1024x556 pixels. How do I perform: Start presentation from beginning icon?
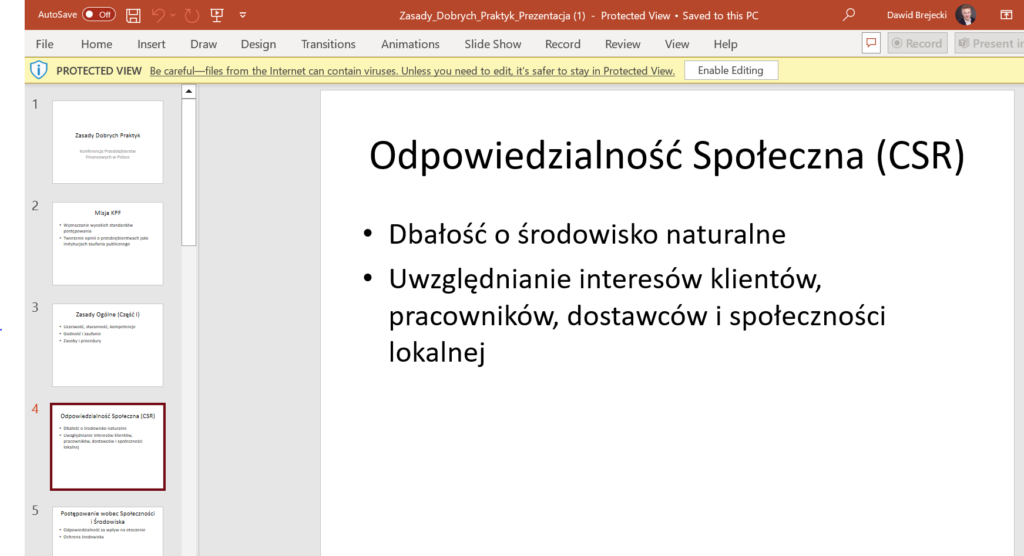[x=216, y=15]
